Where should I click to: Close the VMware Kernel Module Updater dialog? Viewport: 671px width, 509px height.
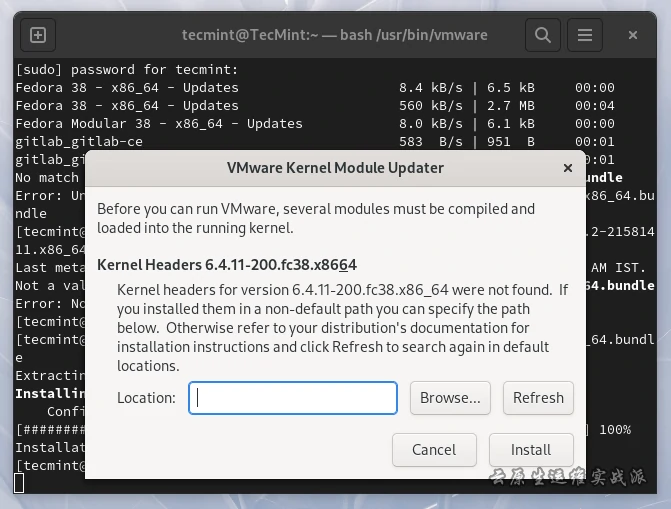click(x=567, y=168)
